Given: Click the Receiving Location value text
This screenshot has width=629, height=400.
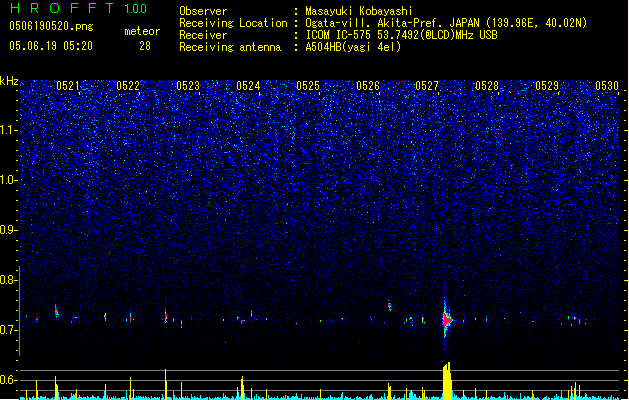Looking at the screenshot, I should [x=446, y=23].
